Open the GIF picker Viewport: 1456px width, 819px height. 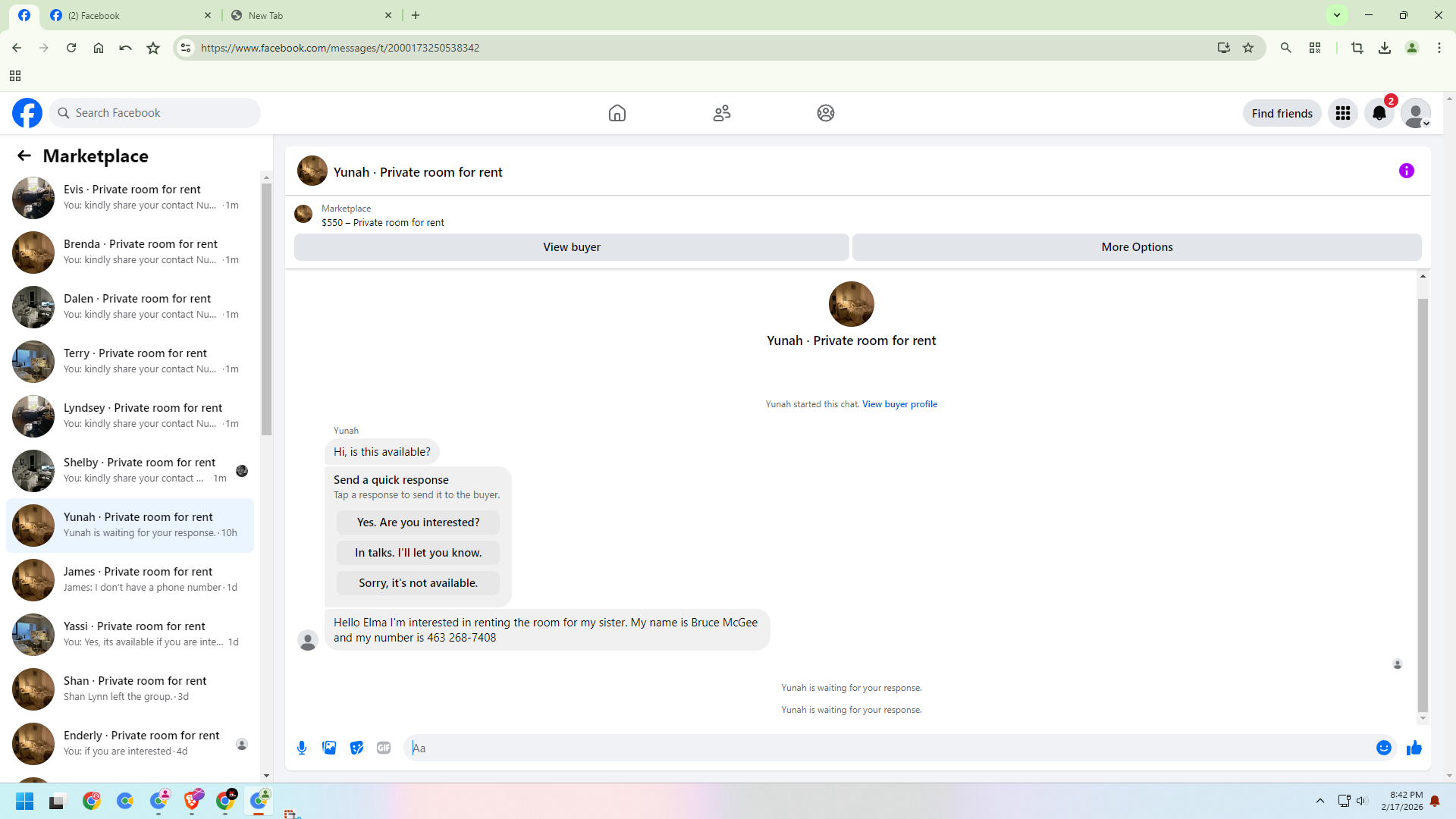(384, 748)
